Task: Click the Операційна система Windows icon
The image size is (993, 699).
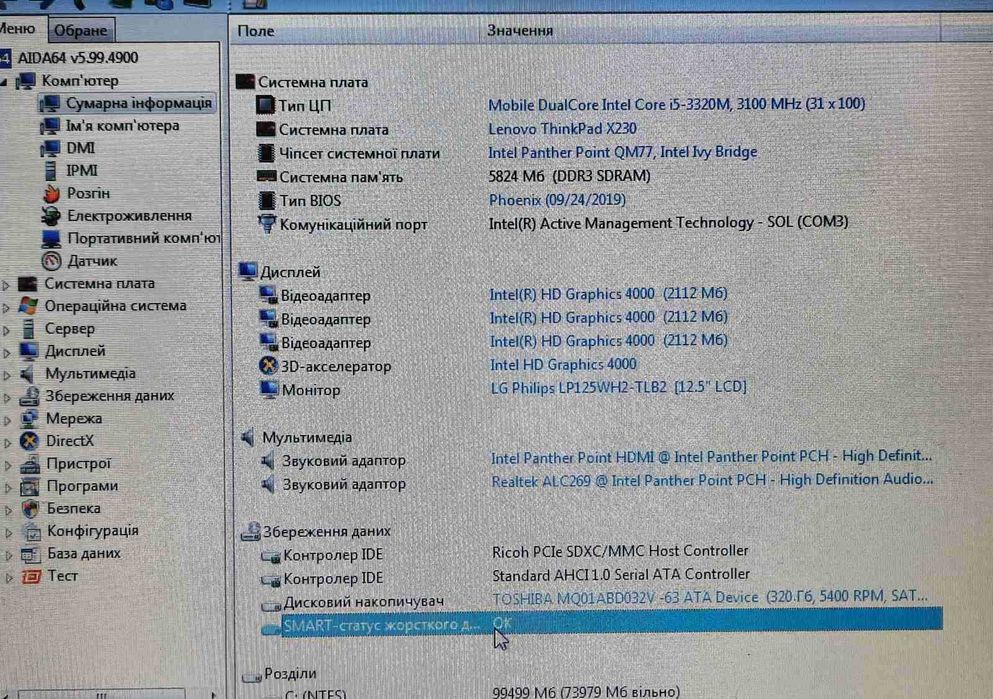Action: point(28,306)
